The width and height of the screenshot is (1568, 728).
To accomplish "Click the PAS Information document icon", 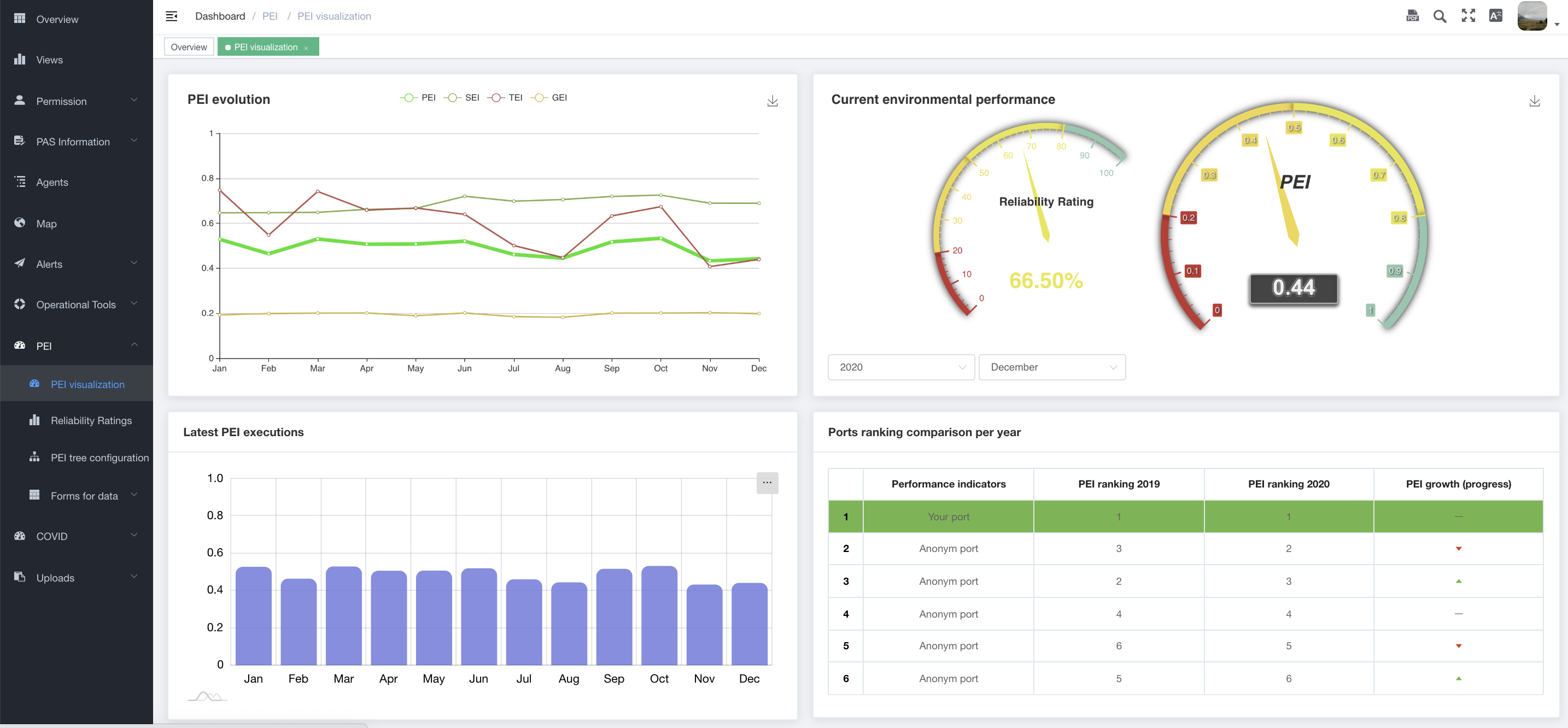I will pyautogui.click(x=20, y=140).
